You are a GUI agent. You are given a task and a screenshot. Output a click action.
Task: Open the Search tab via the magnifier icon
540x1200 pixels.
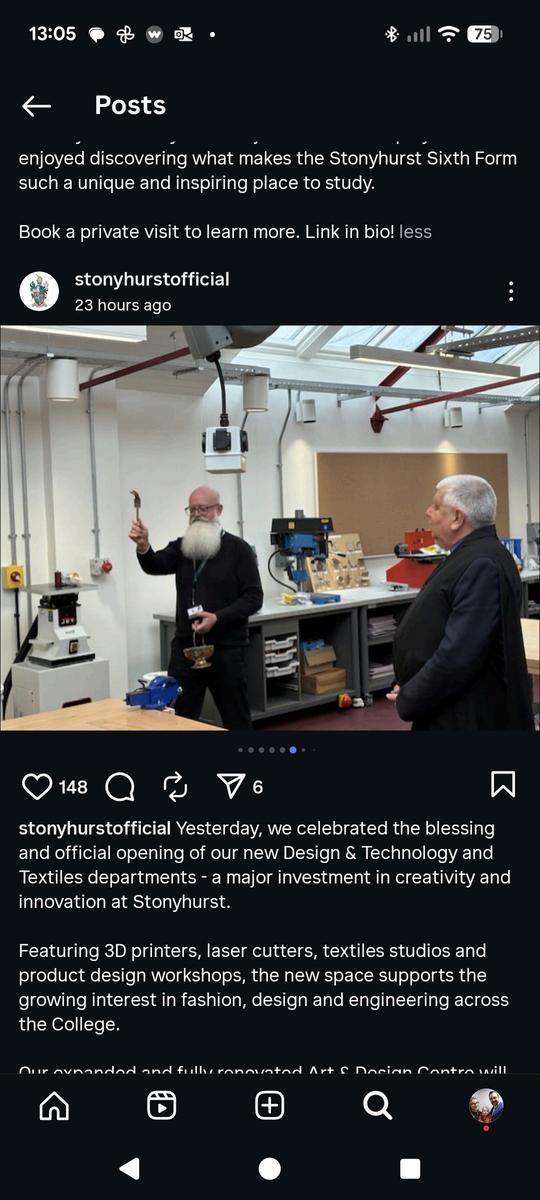(377, 1105)
